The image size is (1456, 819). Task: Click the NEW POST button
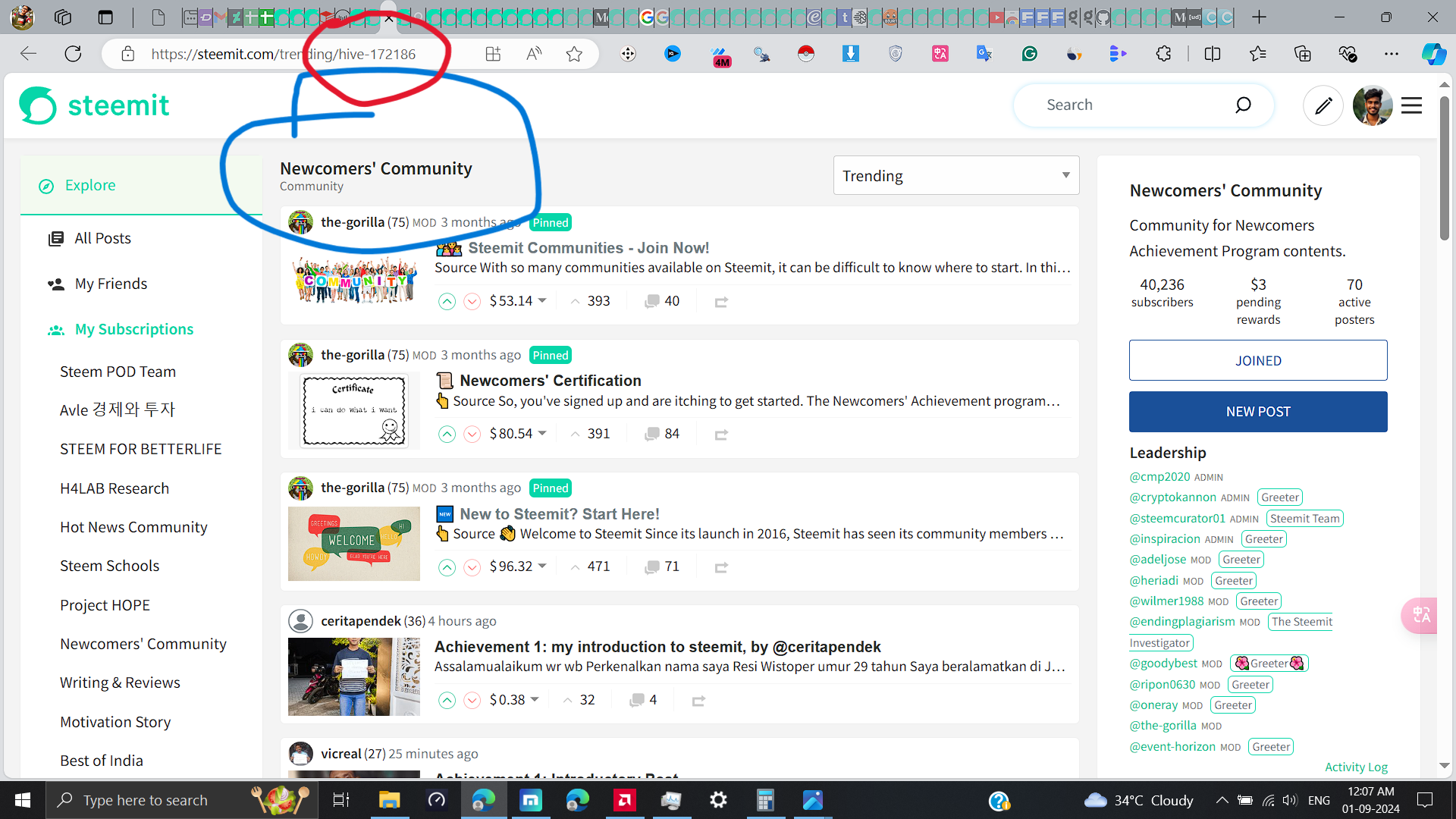point(1258,412)
